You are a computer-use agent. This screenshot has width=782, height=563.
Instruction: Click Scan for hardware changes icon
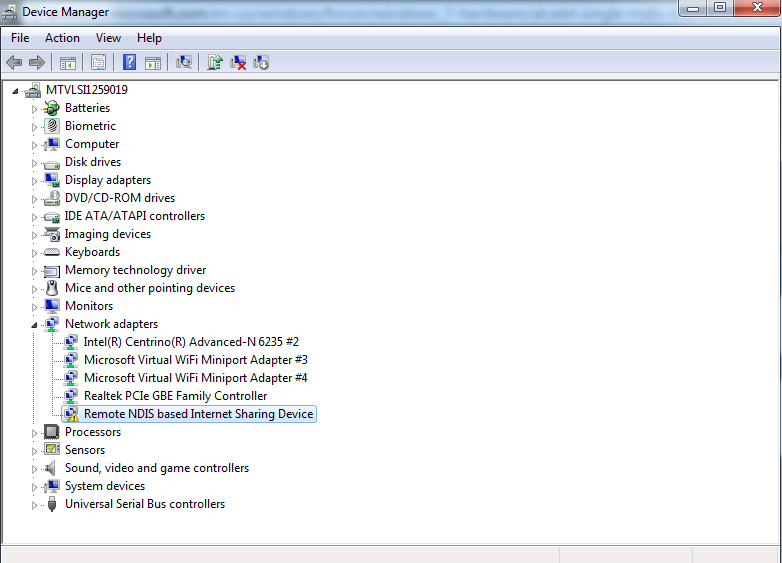[184, 62]
